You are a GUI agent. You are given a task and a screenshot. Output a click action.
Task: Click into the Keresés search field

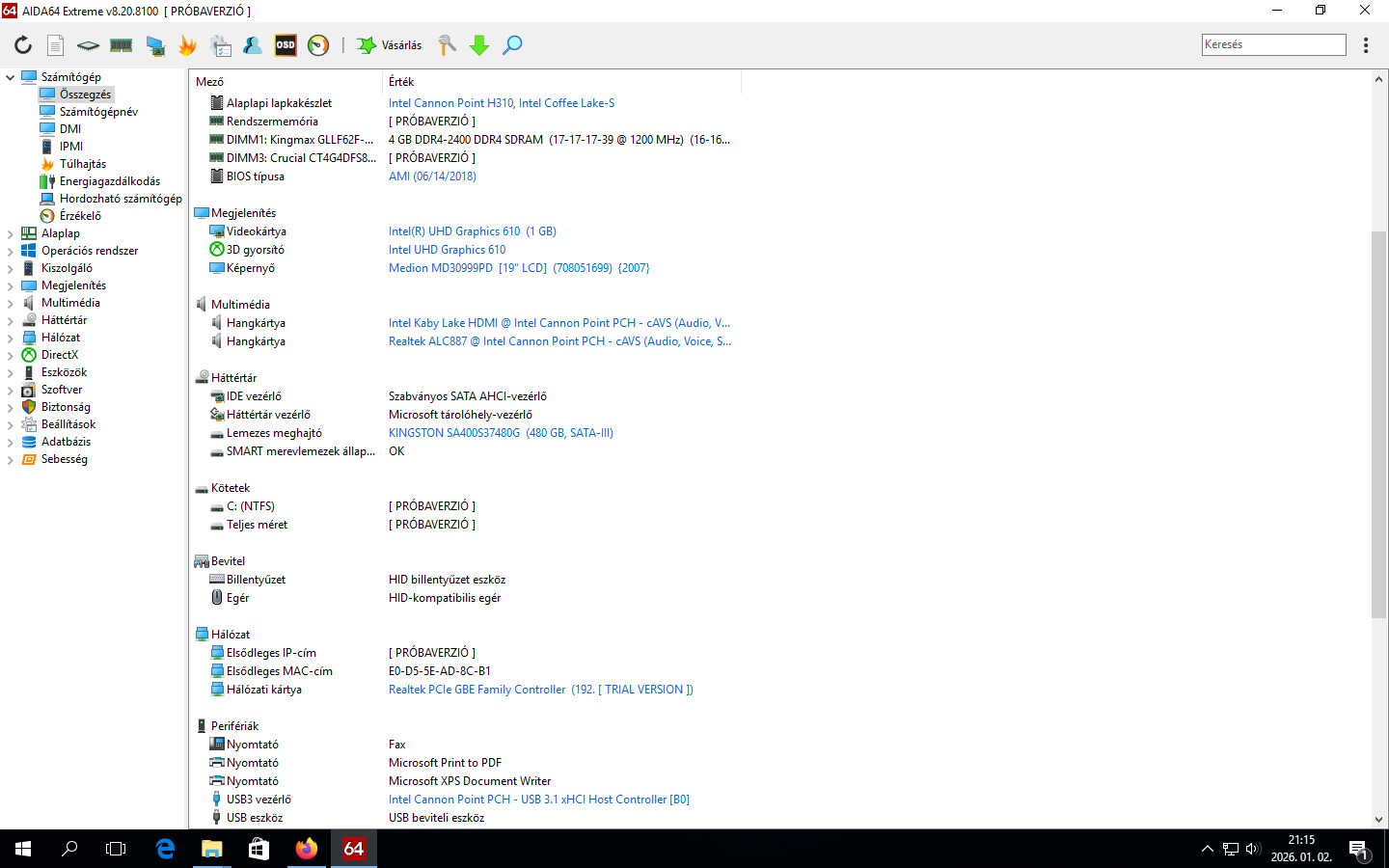point(1274,44)
